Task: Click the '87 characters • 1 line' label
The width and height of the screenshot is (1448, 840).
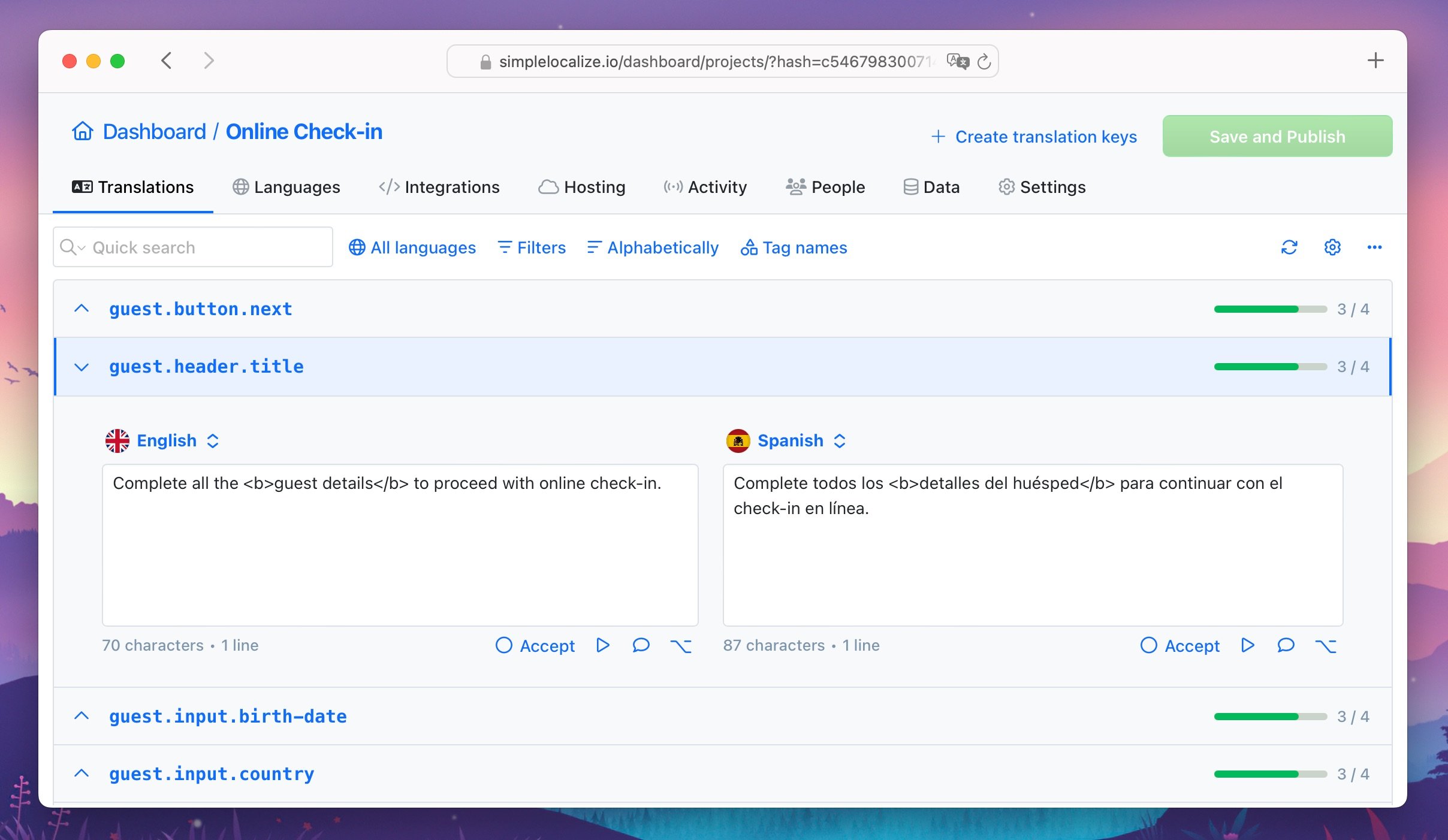Action: 801,645
